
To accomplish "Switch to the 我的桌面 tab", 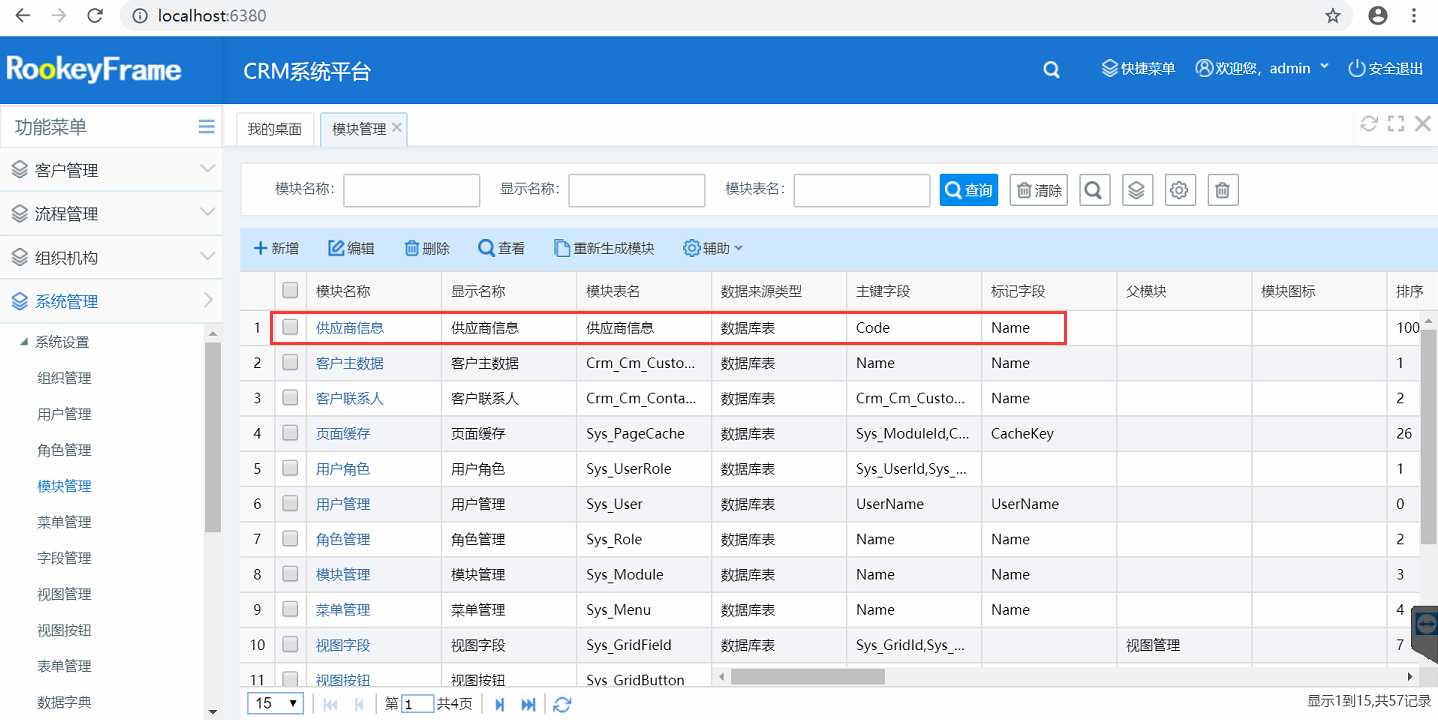I will click(275, 129).
